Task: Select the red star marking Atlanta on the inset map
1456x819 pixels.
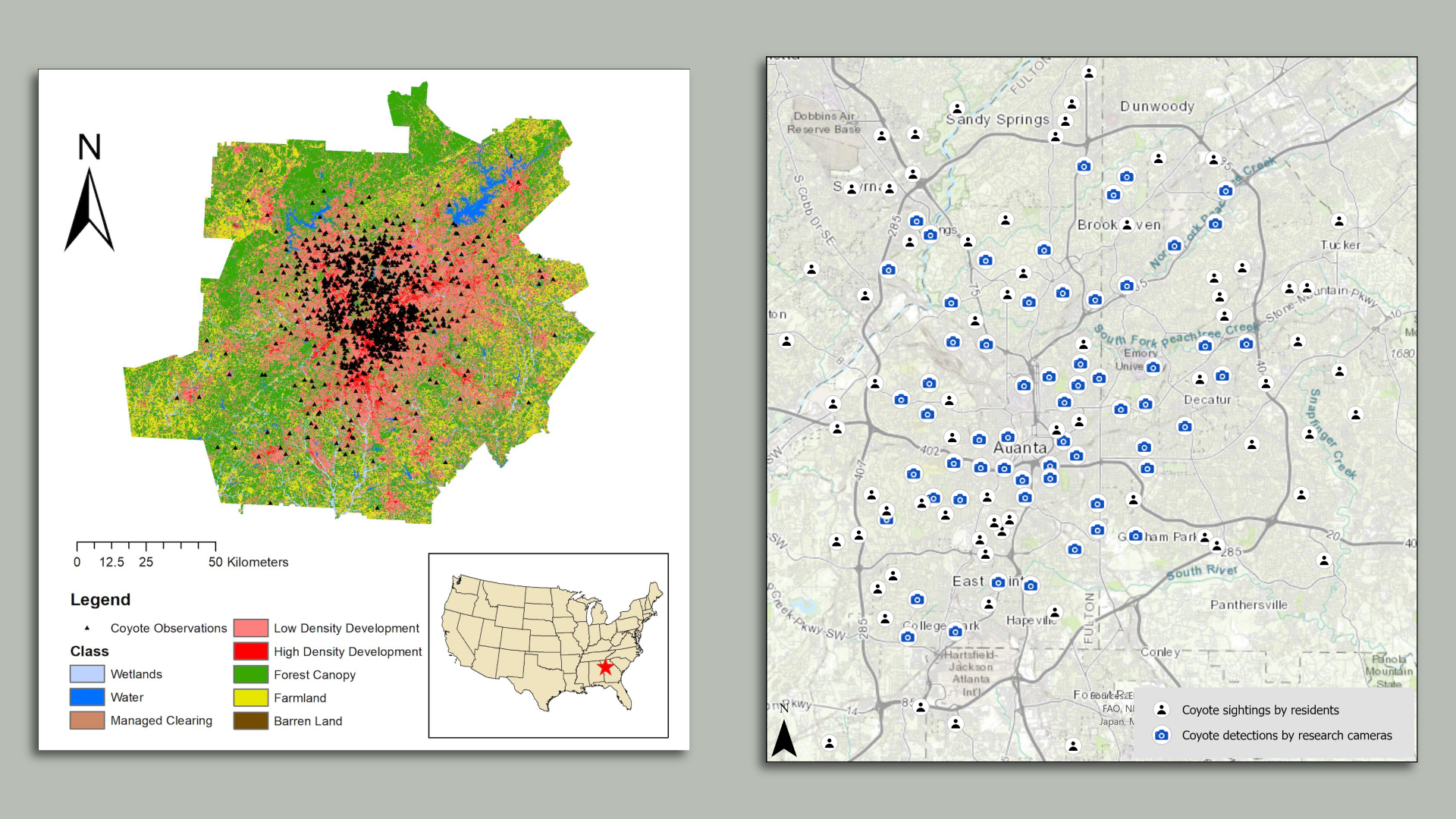Action: tap(604, 668)
